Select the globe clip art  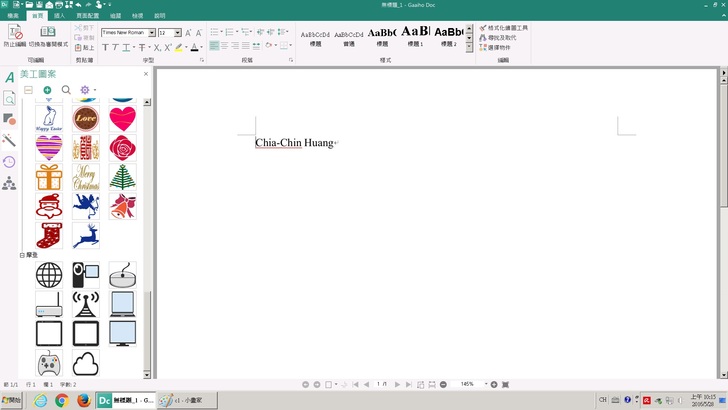pyautogui.click(x=49, y=275)
